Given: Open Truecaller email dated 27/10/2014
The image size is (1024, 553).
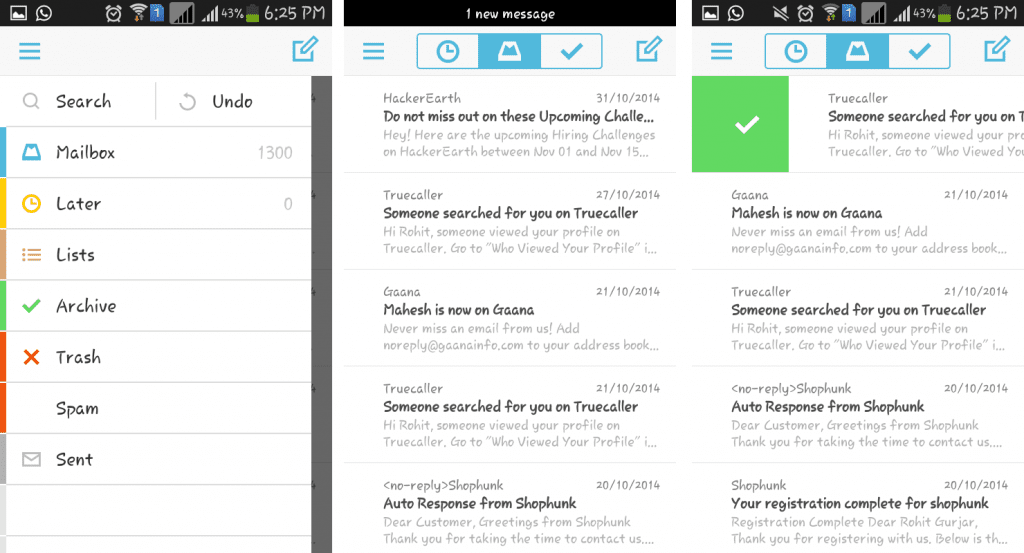Looking at the screenshot, I should pos(510,221).
